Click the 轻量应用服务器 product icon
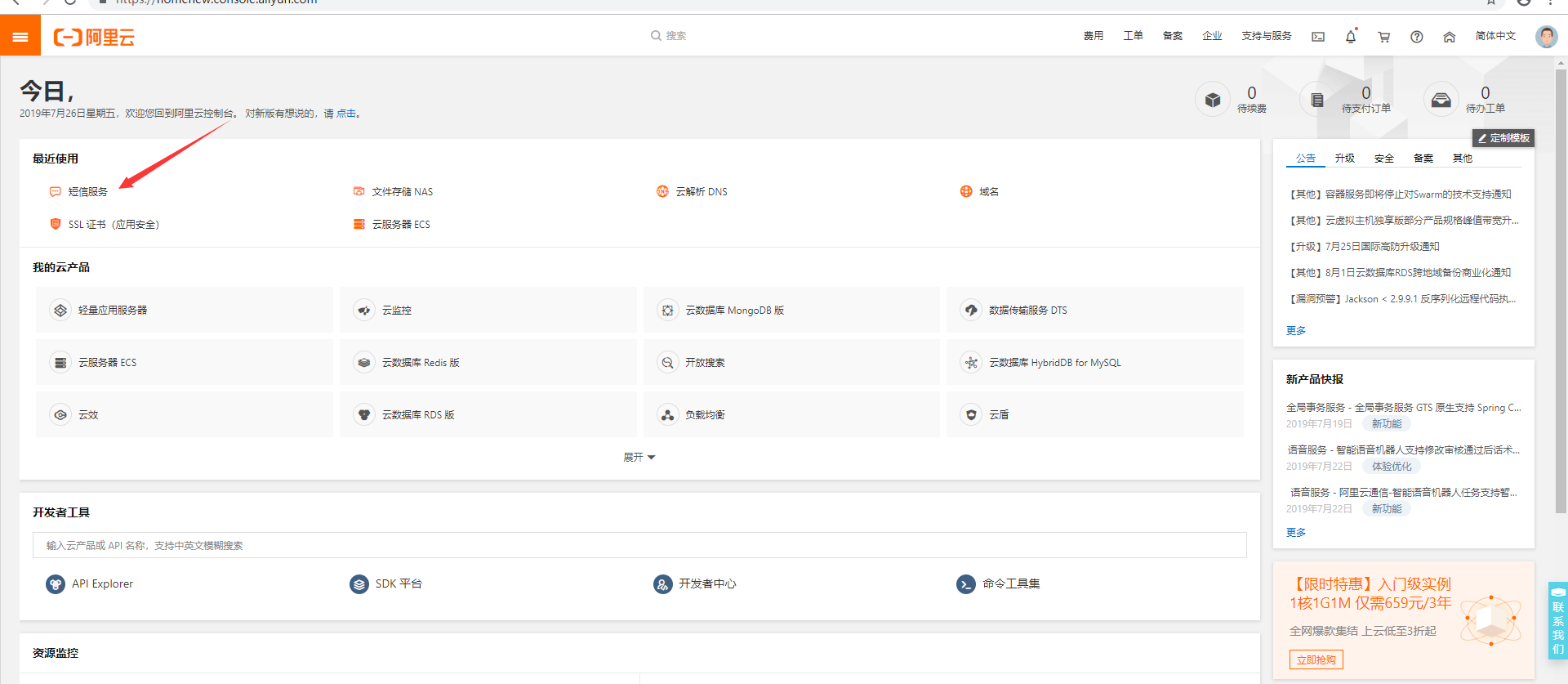1568x684 pixels. 60,311
